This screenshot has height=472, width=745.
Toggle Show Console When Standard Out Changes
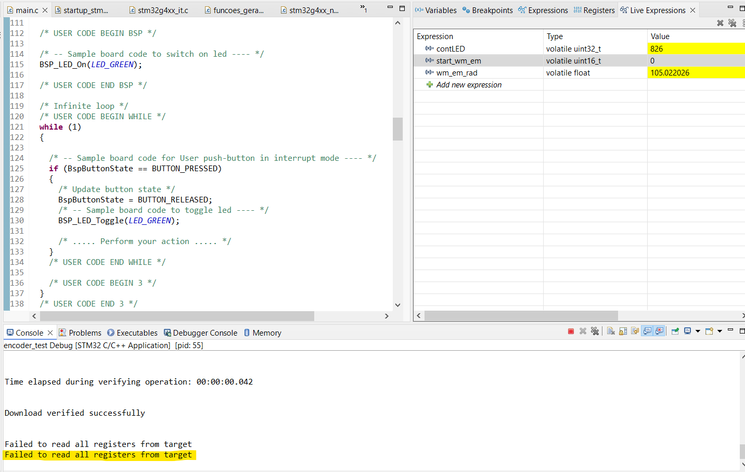[x=647, y=331]
